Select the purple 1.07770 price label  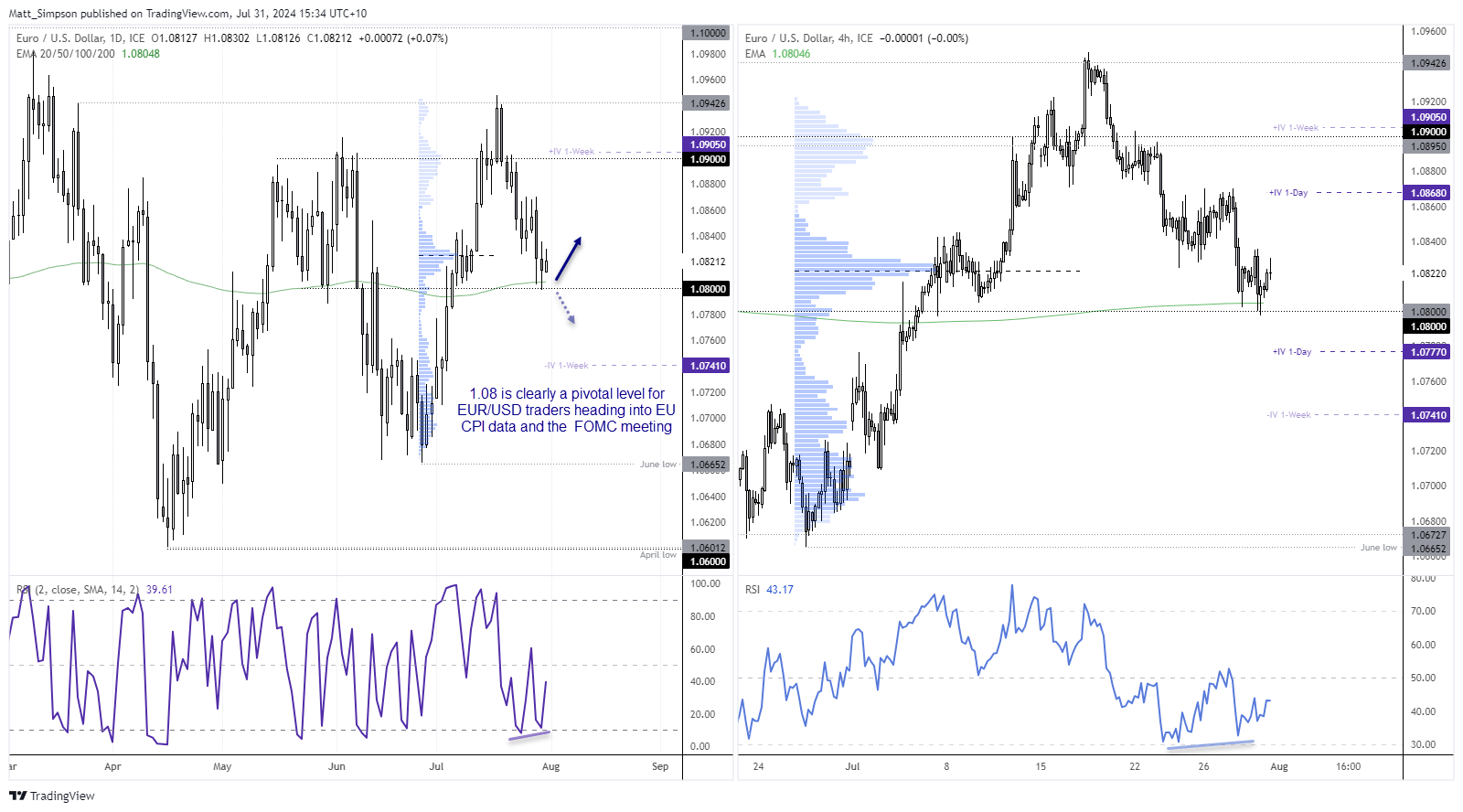coord(1428,352)
